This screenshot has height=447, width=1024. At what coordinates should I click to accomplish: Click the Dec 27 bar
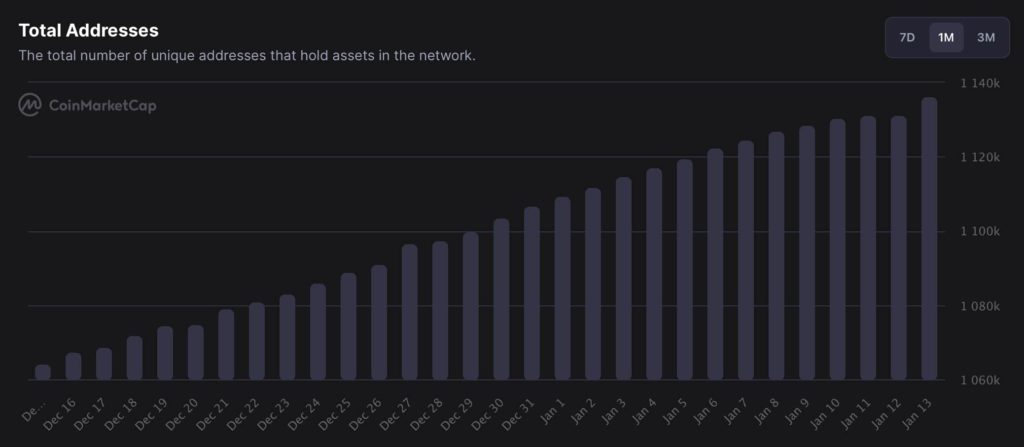coord(409,312)
